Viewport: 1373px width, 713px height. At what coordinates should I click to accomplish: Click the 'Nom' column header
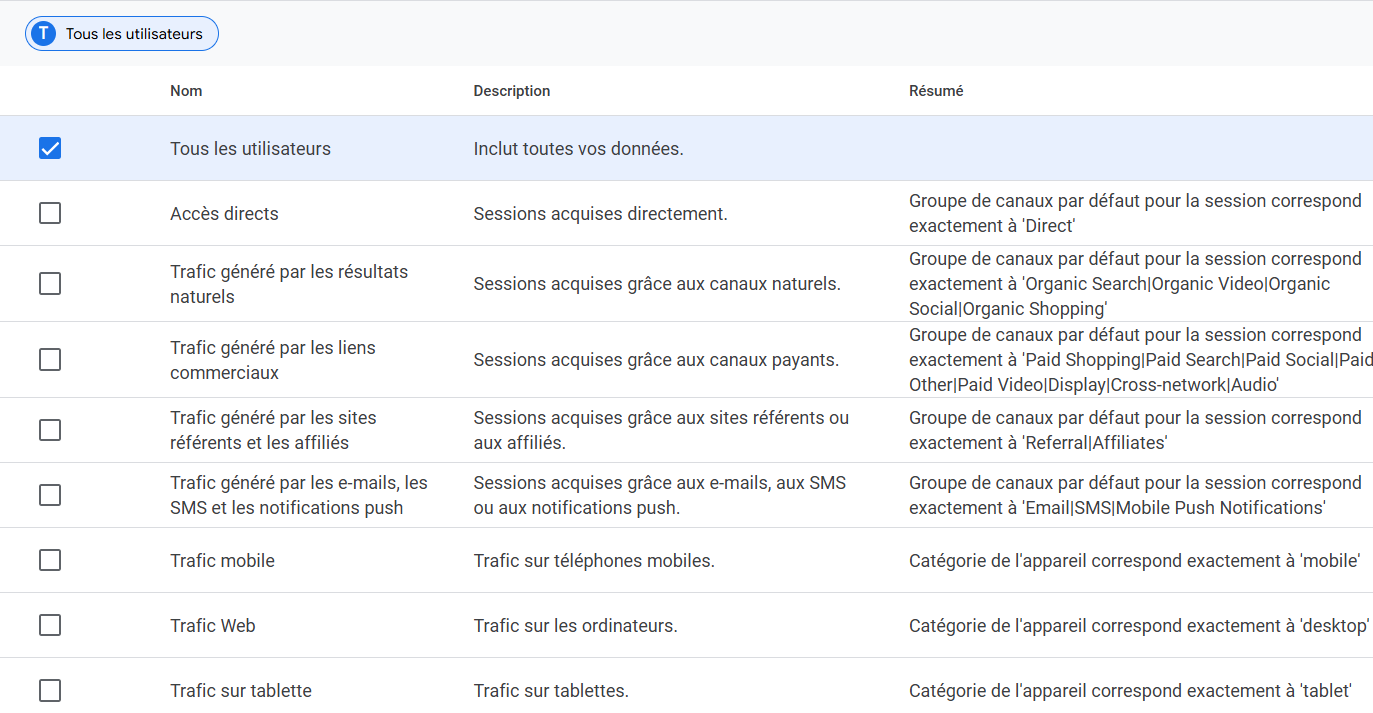[186, 91]
